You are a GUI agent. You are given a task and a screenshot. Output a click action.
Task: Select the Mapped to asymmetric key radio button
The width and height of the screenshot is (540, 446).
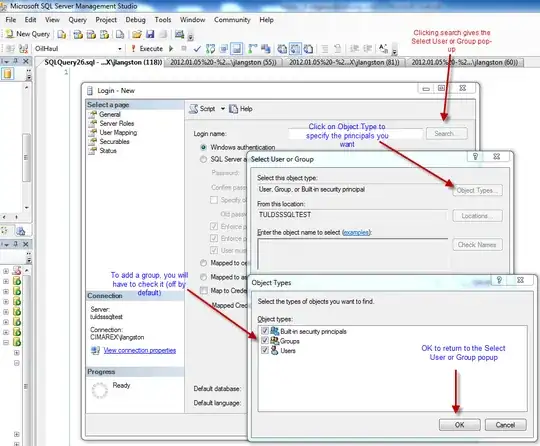(x=204, y=277)
